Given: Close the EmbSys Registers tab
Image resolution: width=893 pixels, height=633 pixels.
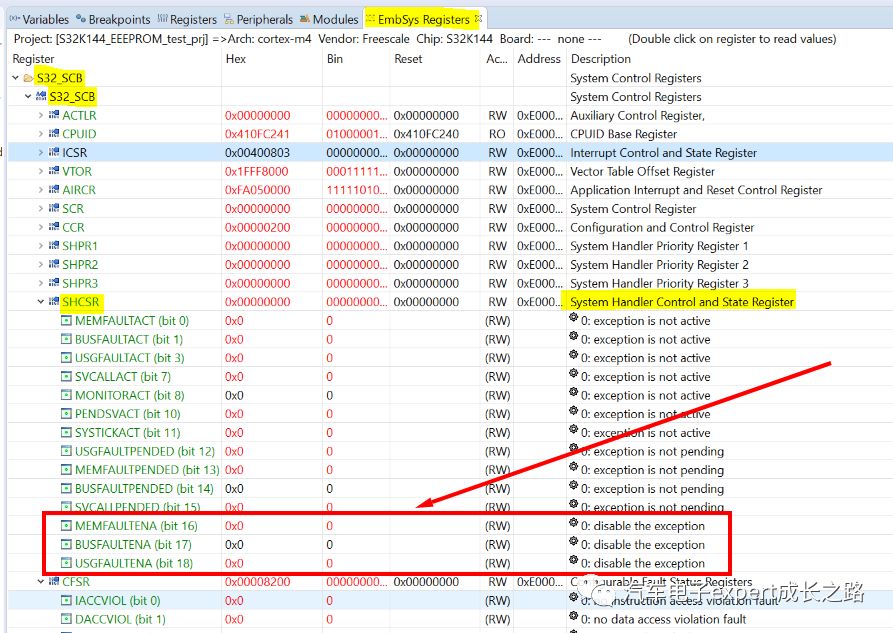Looking at the screenshot, I should (x=478, y=19).
